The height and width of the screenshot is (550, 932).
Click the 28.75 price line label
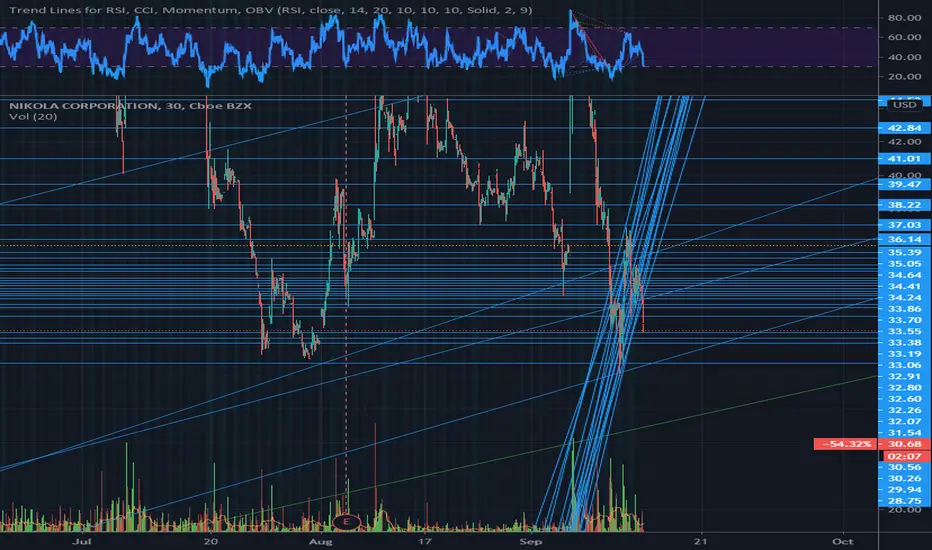904,501
